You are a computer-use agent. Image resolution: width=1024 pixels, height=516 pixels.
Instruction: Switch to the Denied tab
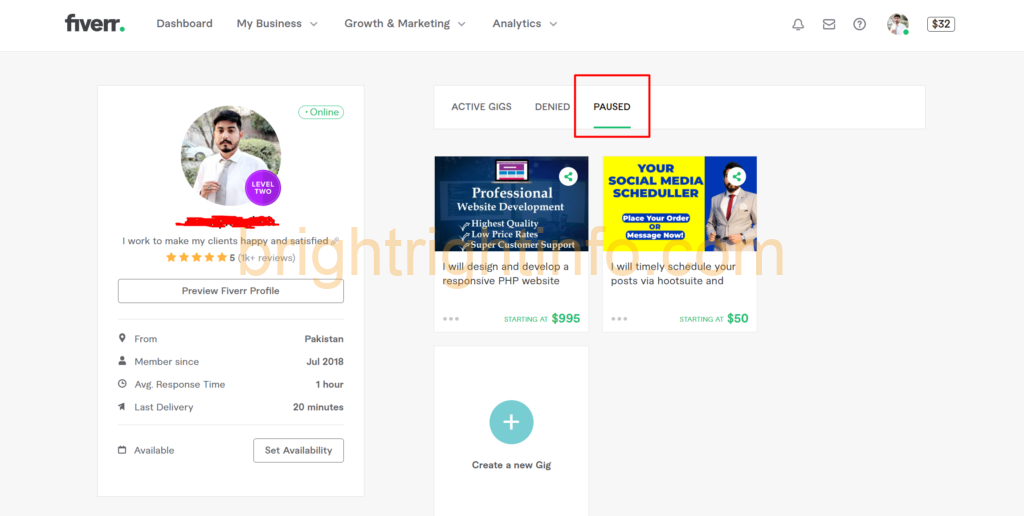(552, 106)
